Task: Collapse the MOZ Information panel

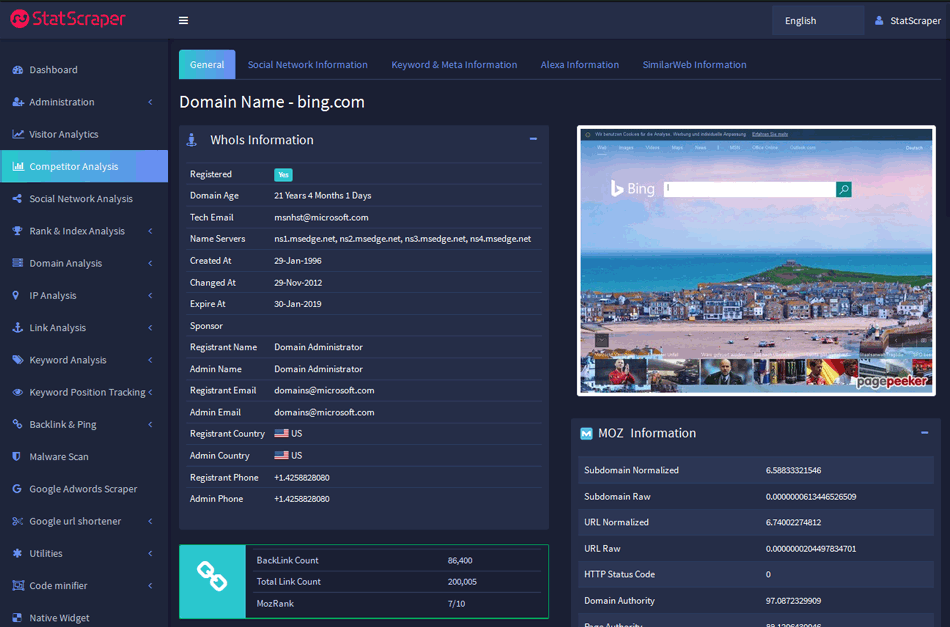Action: pyautogui.click(x=925, y=433)
